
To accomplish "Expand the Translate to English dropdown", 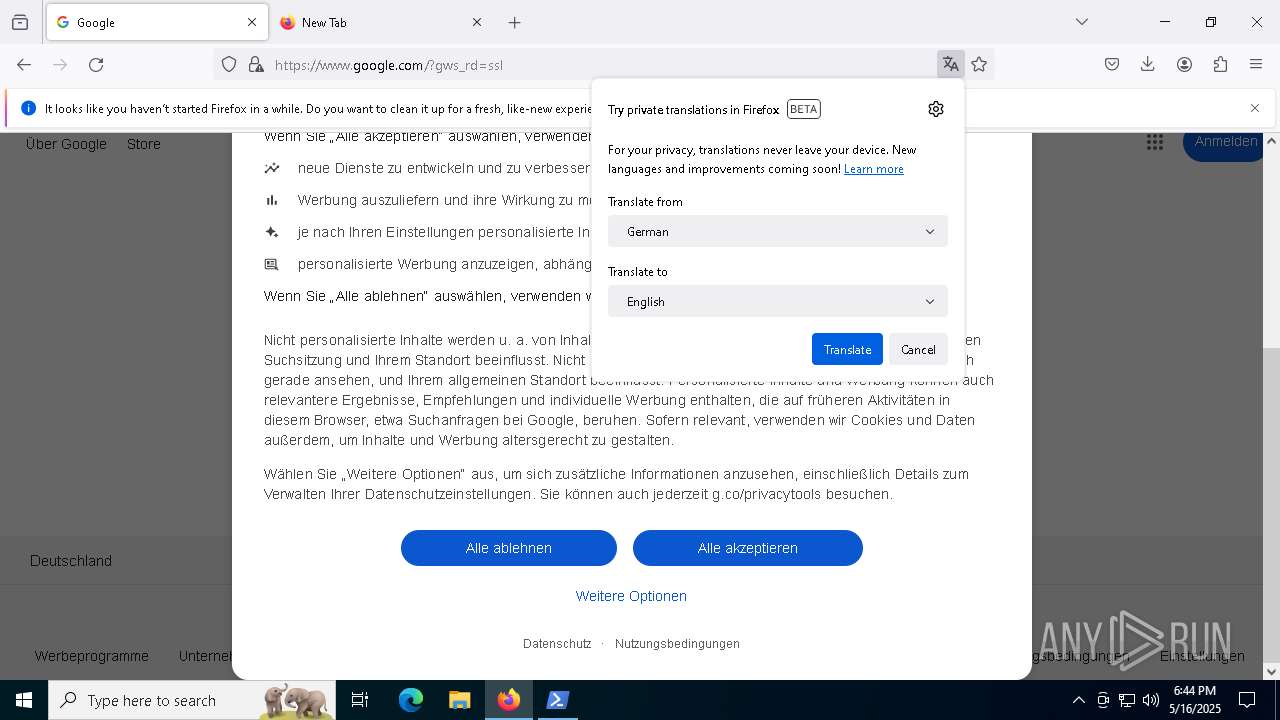I will click(x=778, y=301).
